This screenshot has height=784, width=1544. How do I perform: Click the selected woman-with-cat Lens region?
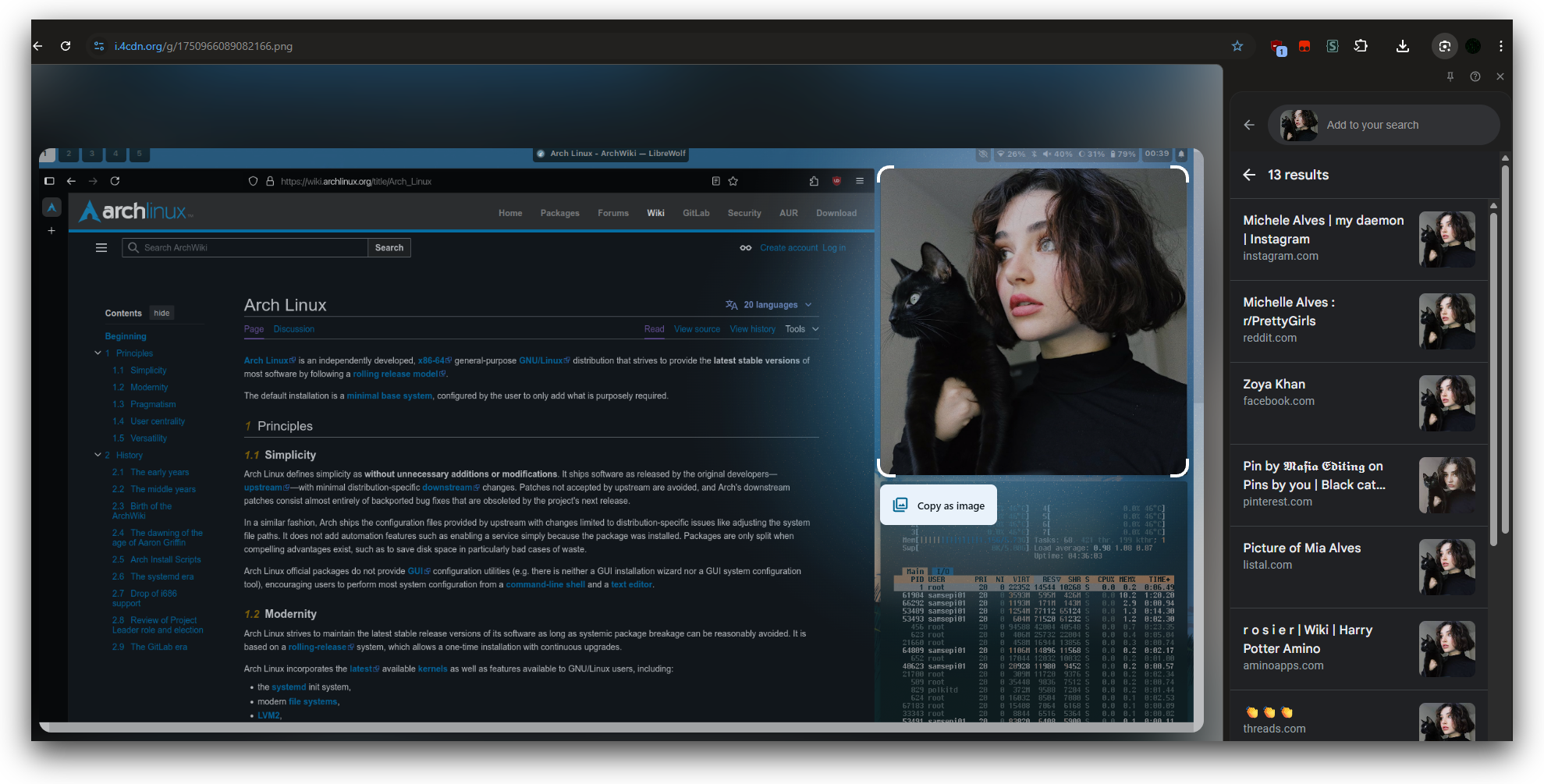(1033, 321)
